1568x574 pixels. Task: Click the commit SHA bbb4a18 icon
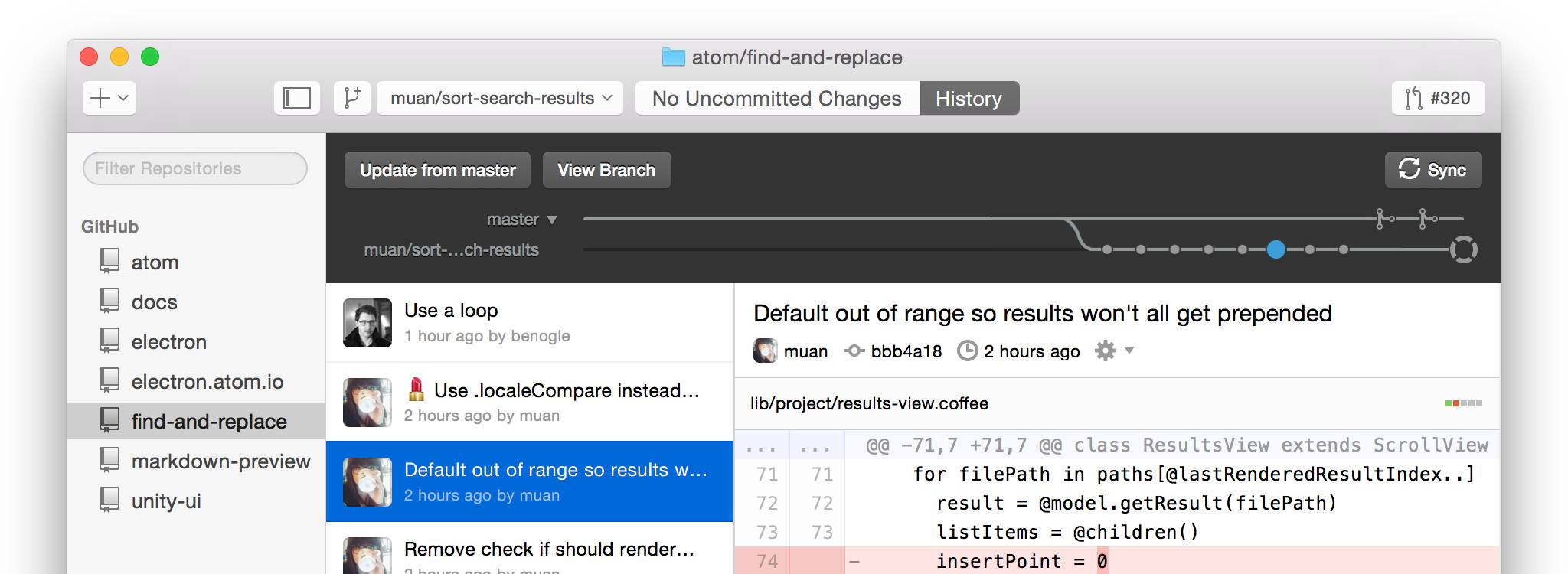tap(854, 351)
